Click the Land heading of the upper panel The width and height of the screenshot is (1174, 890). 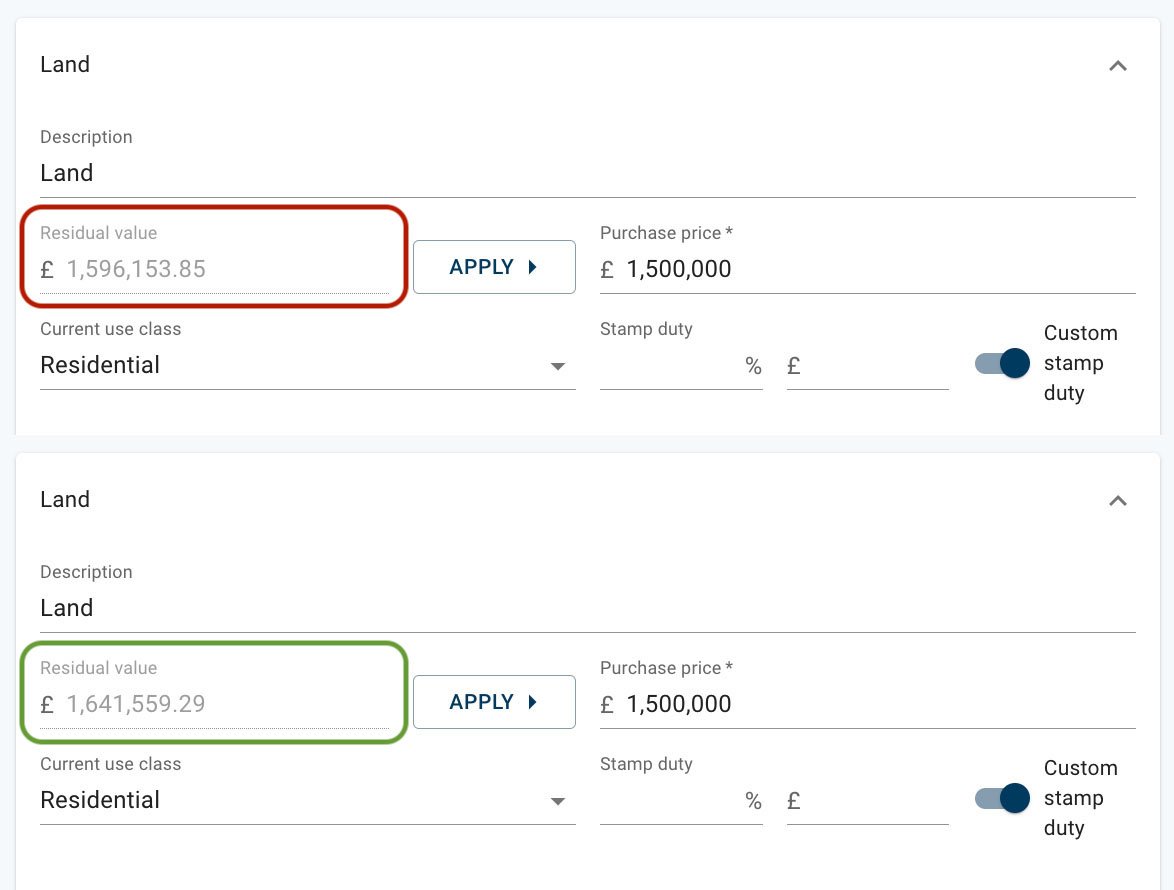[x=65, y=65]
